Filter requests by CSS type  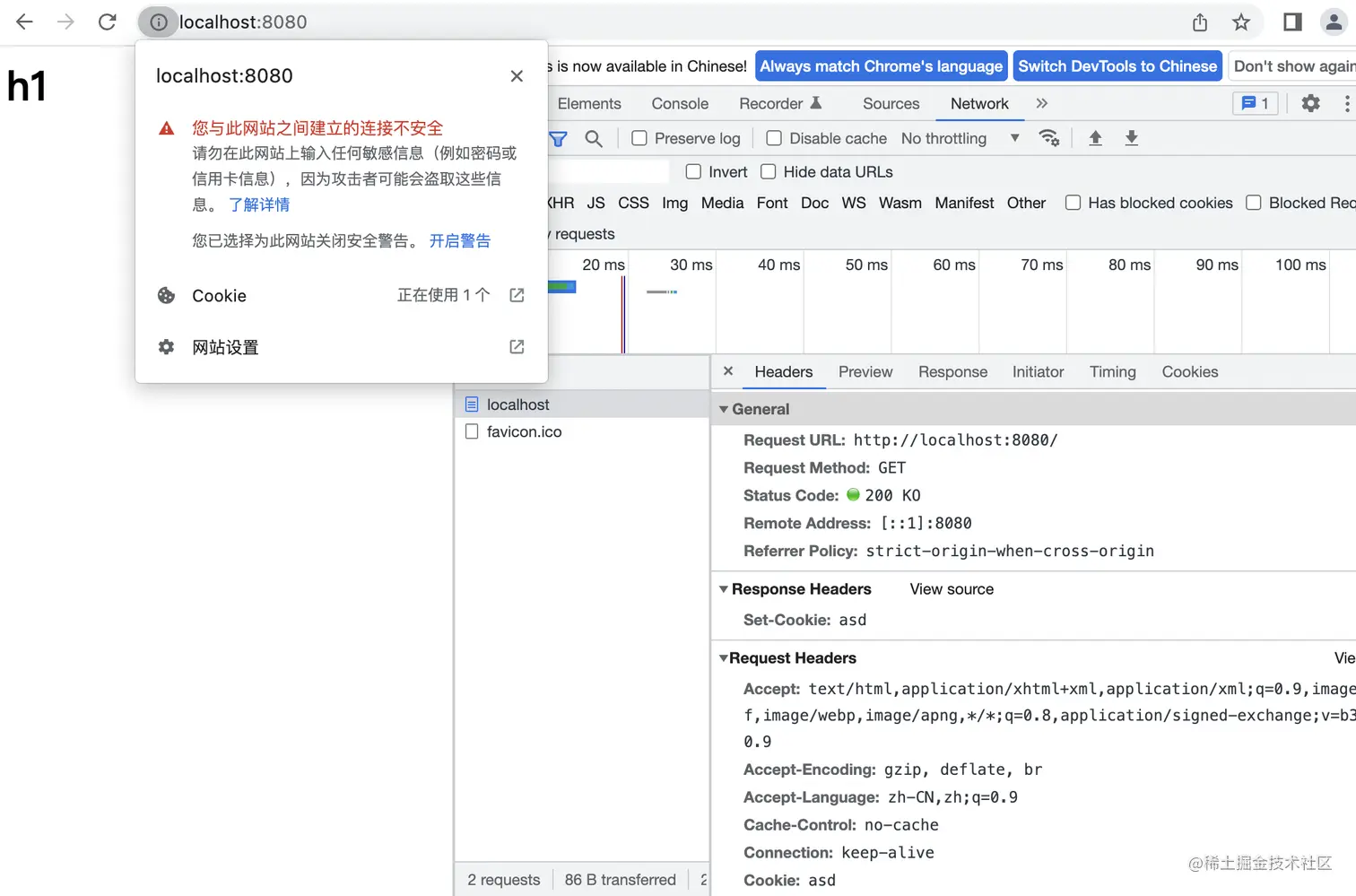click(633, 204)
